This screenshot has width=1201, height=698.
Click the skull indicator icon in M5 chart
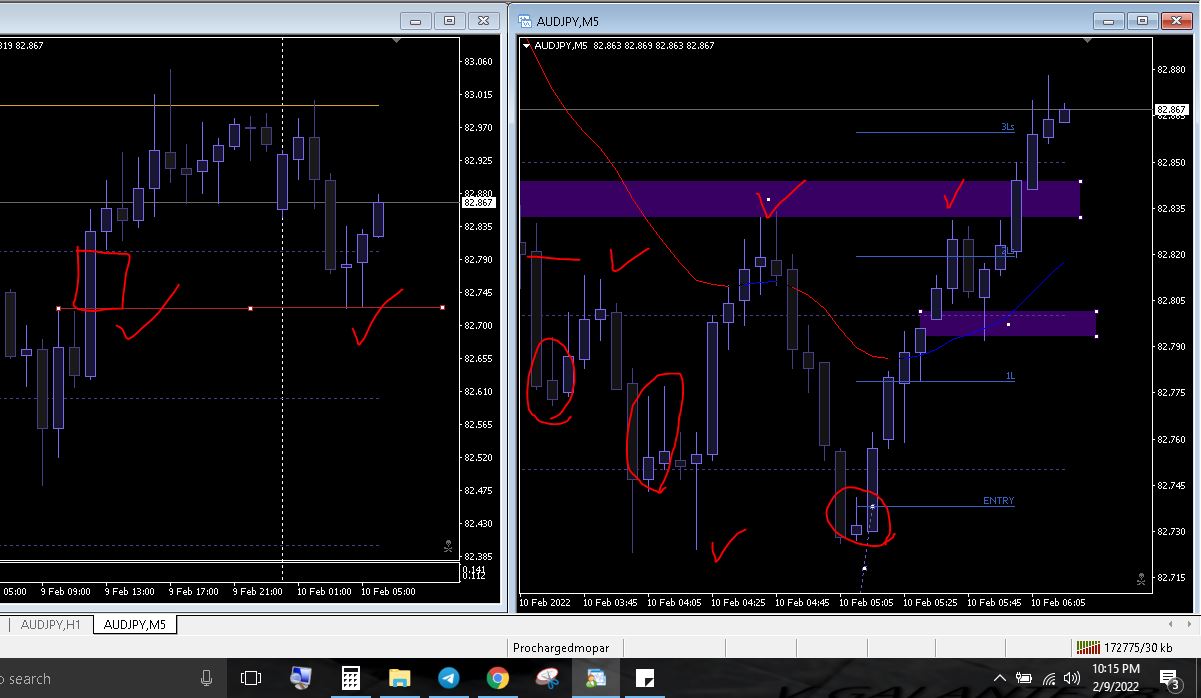[x=1140, y=578]
